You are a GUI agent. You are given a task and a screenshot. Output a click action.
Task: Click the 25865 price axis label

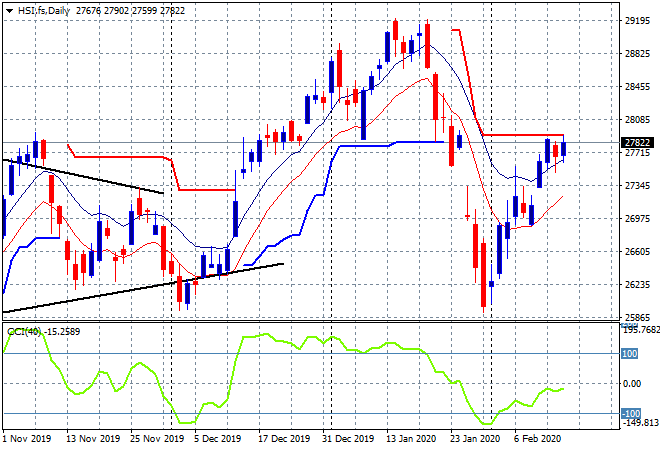point(637,317)
